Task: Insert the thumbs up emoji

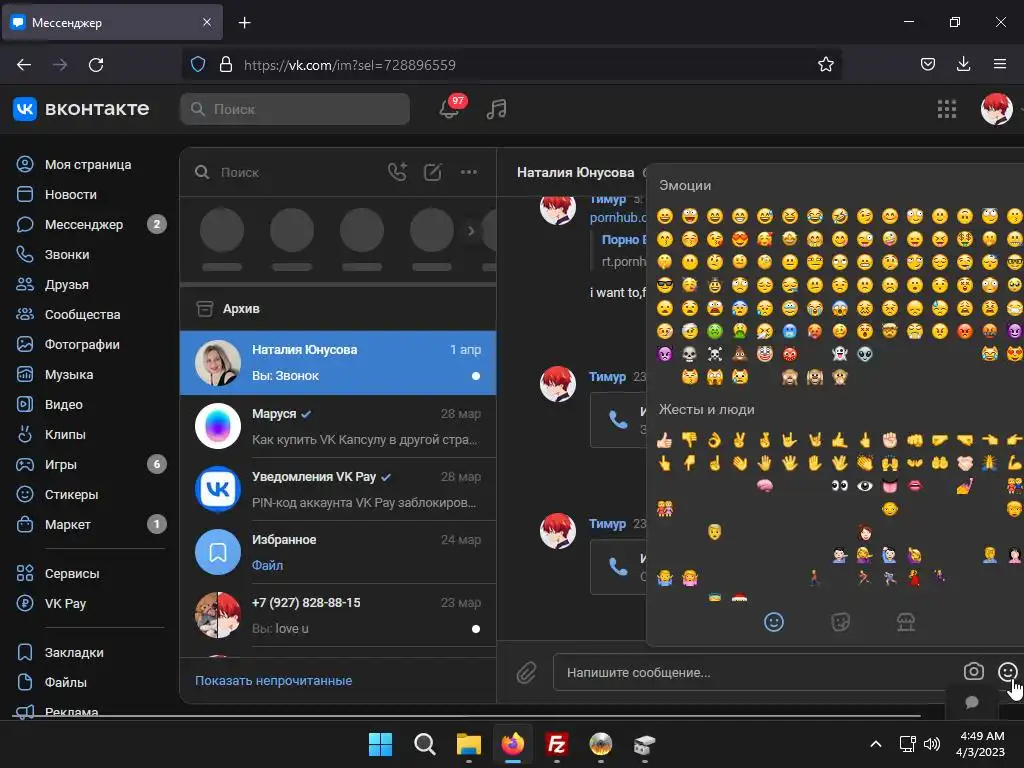Action: point(664,440)
